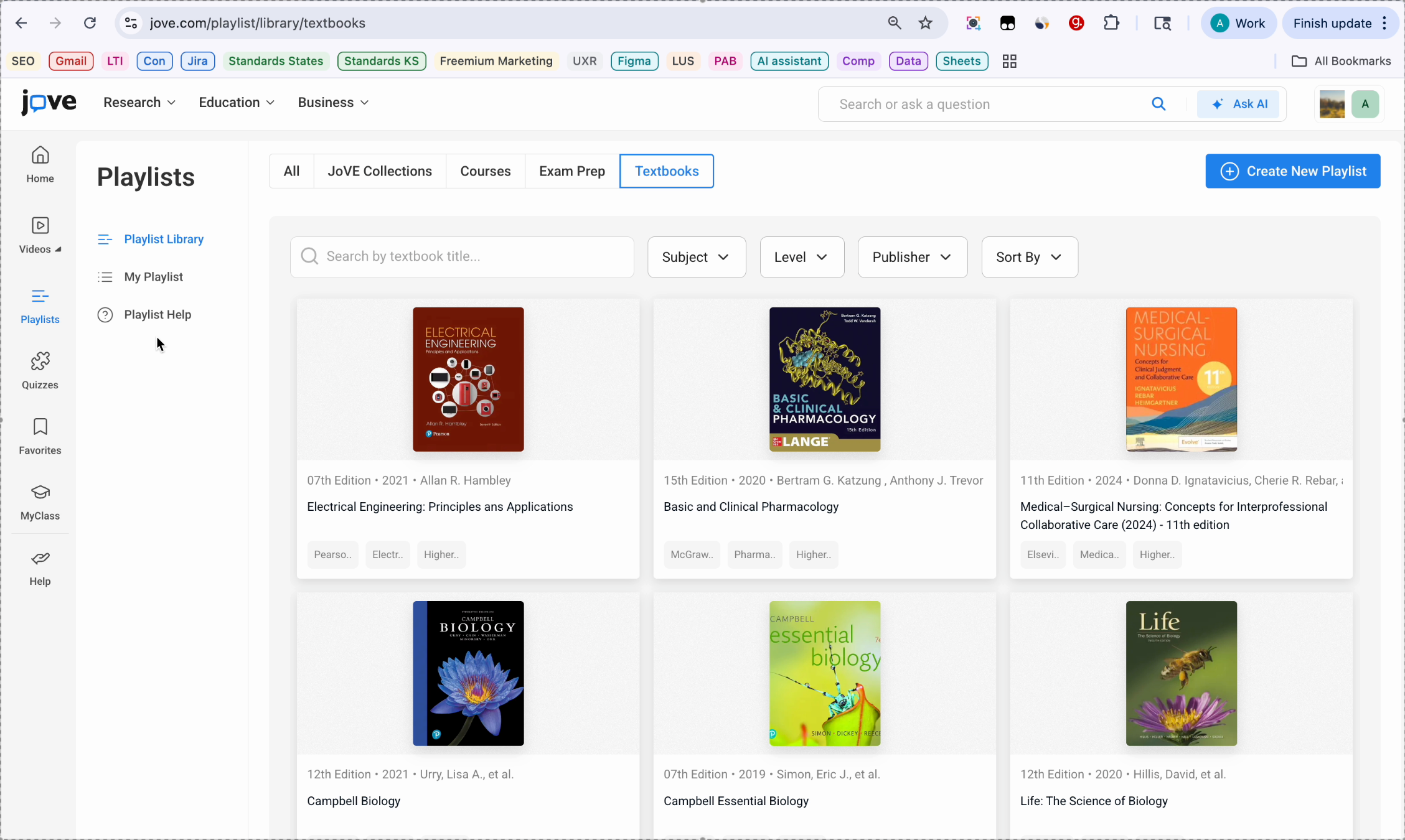Focus the Search by textbook title field

point(462,257)
